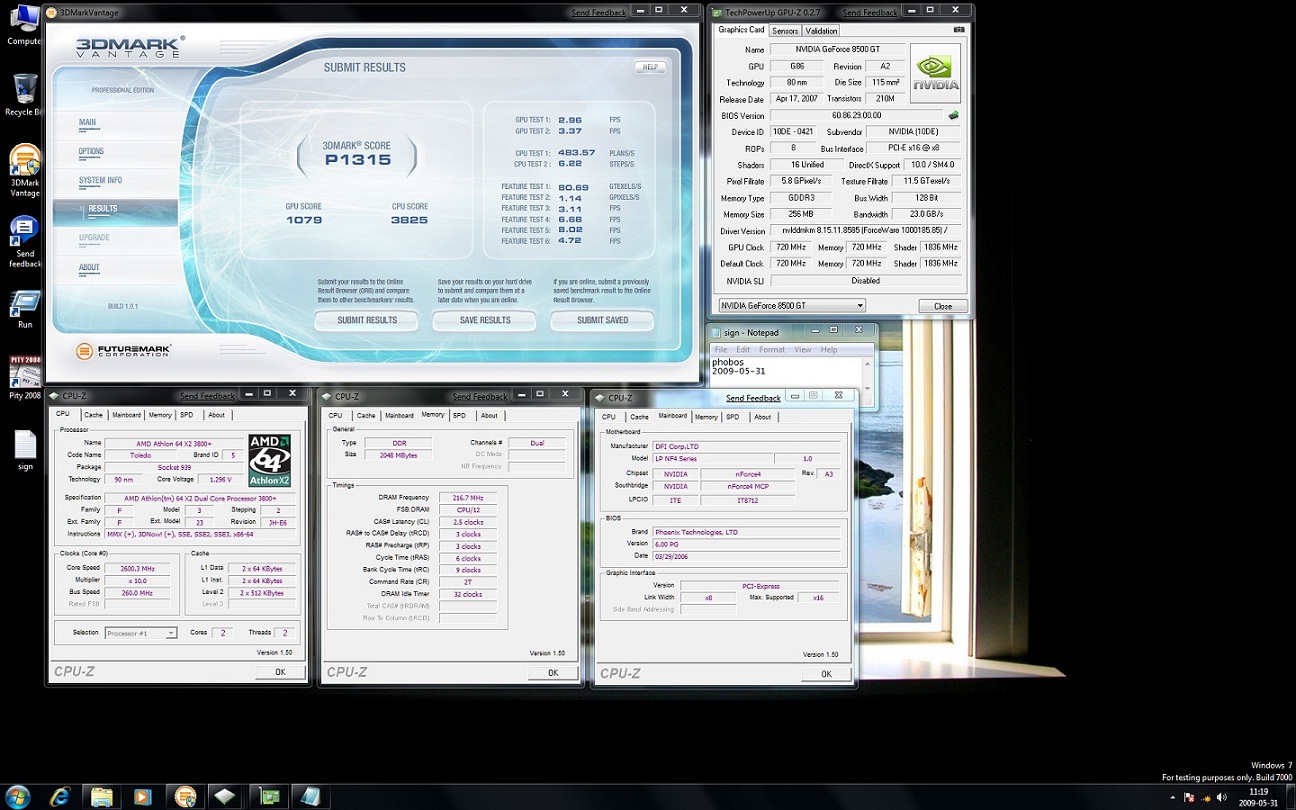This screenshot has height=810, width=1296.
Task: Click the network tray icon
Action: click(x=1204, y=797)
